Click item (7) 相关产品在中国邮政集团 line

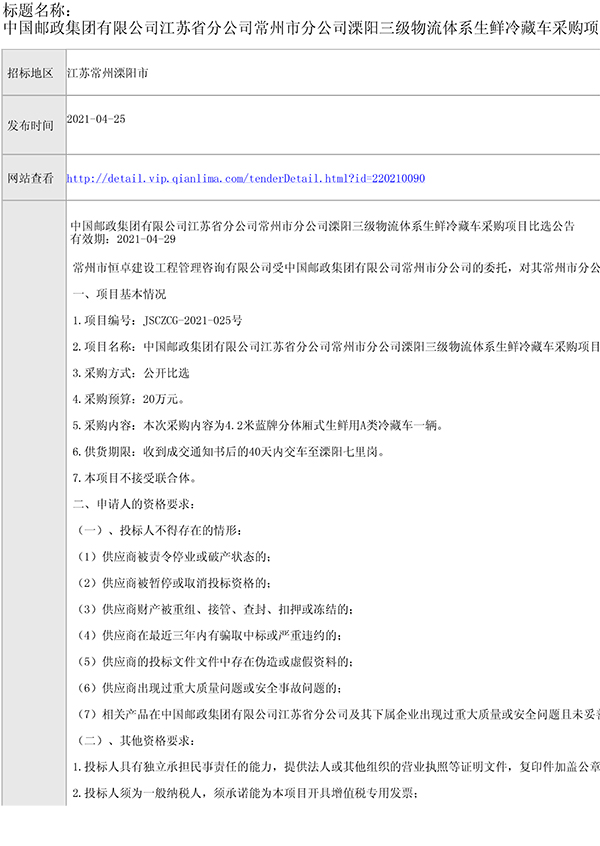pyautogui.click(x=337, y=715)
